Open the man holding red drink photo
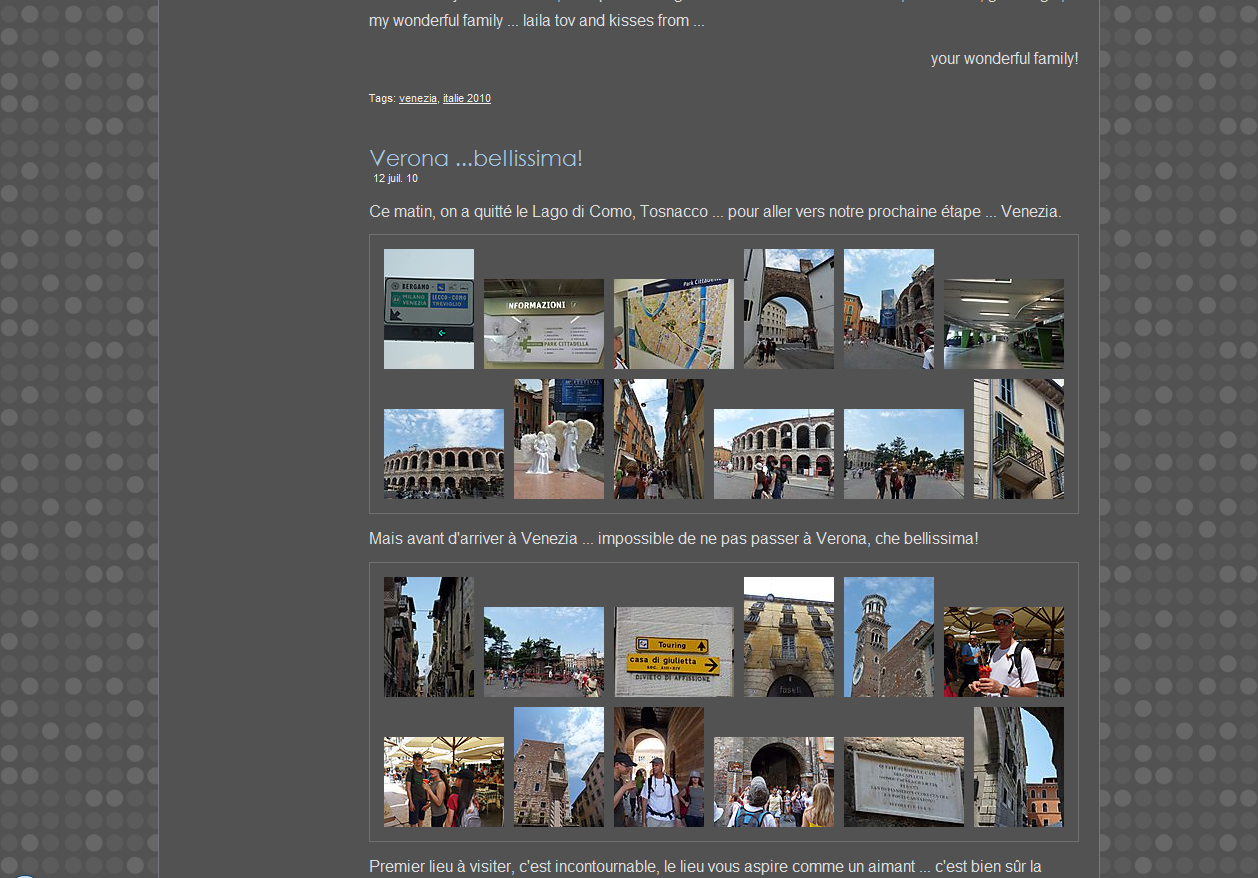The image size is (1258, 878). click(1003, 652)
